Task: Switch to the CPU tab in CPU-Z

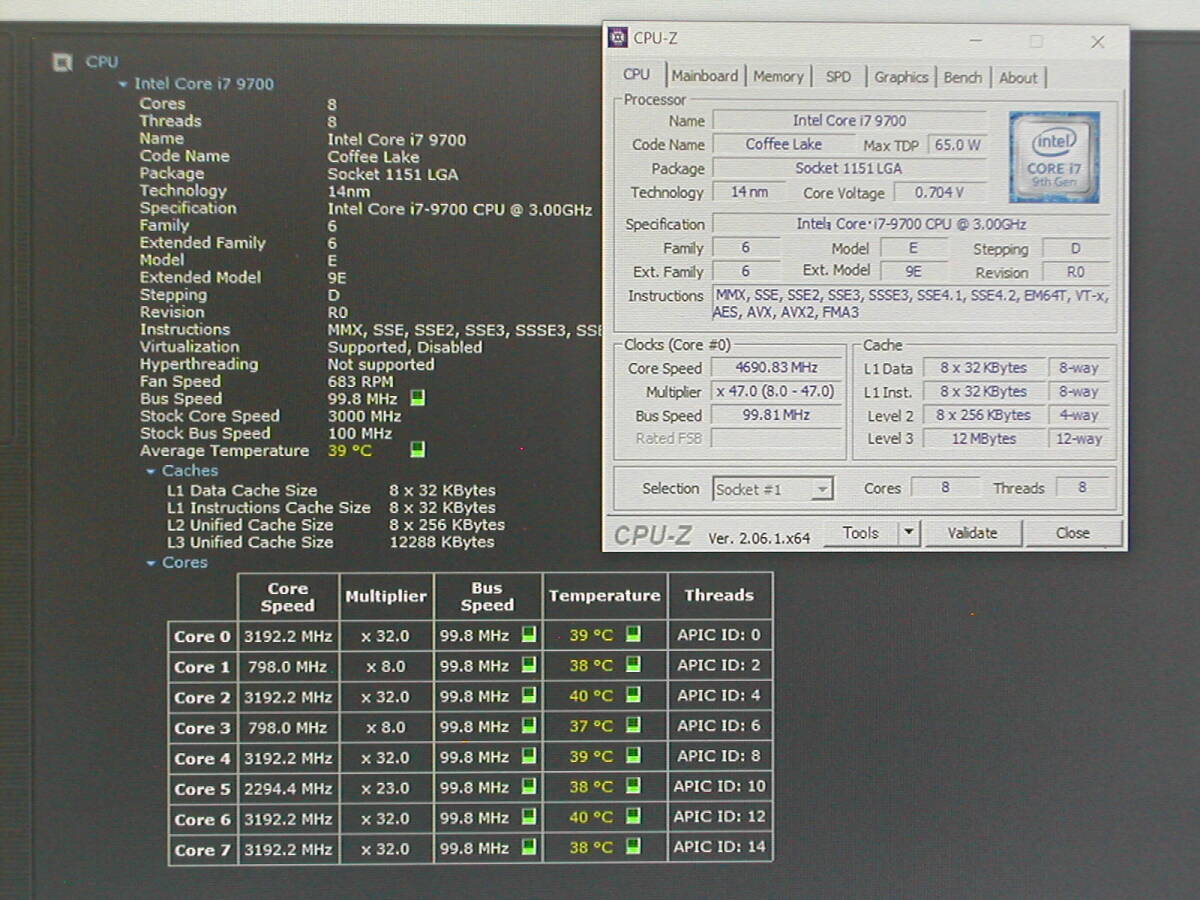Action: 636,75
